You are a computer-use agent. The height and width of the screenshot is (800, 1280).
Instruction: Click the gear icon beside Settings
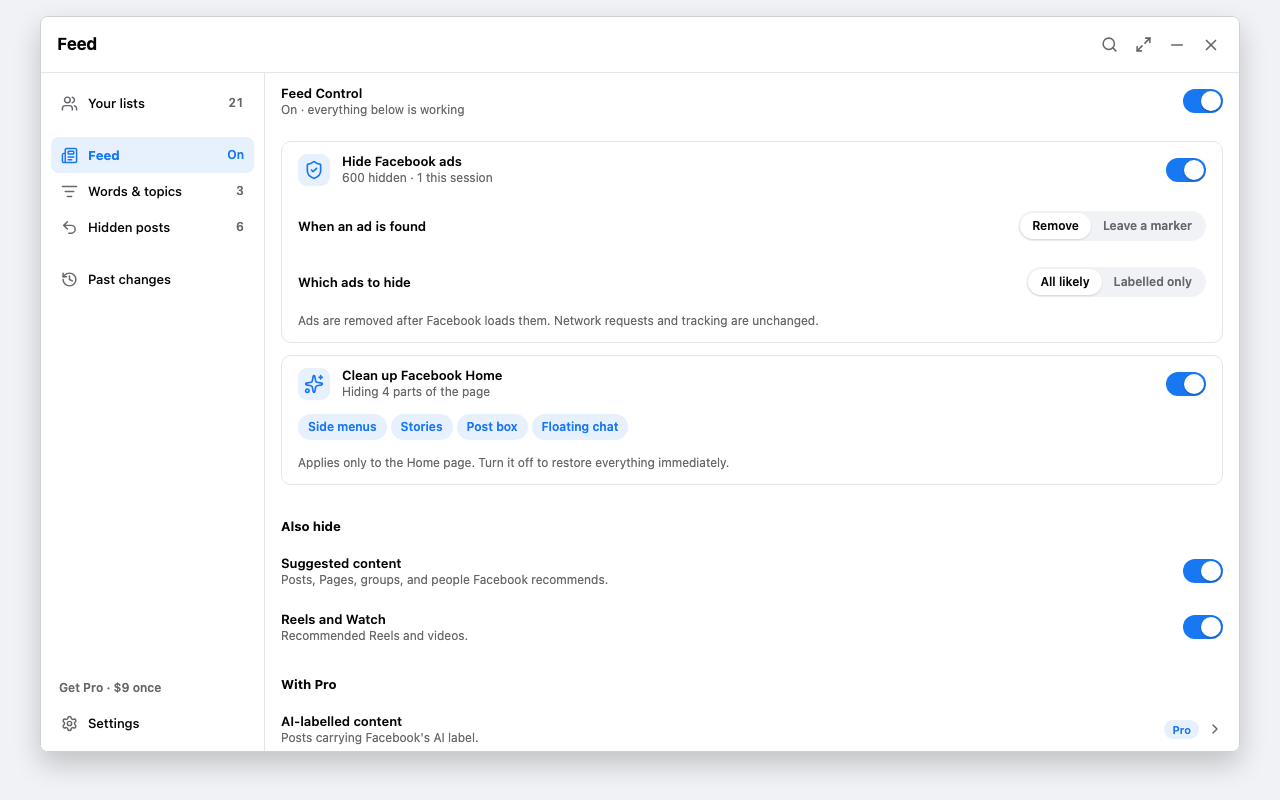point(69,723)
